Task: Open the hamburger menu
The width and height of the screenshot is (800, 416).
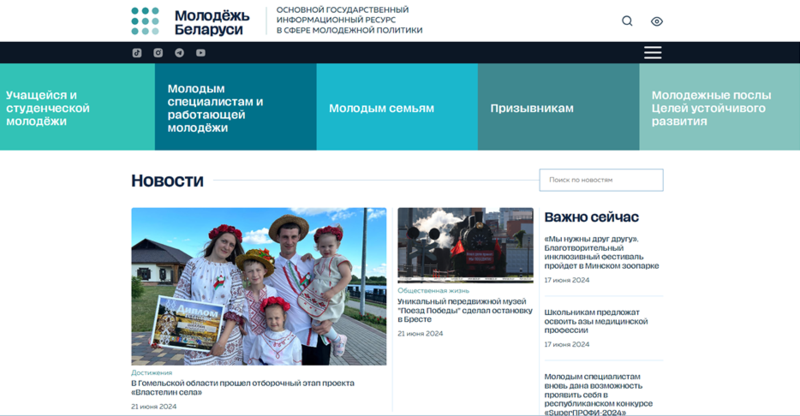Action: [653, 53]
